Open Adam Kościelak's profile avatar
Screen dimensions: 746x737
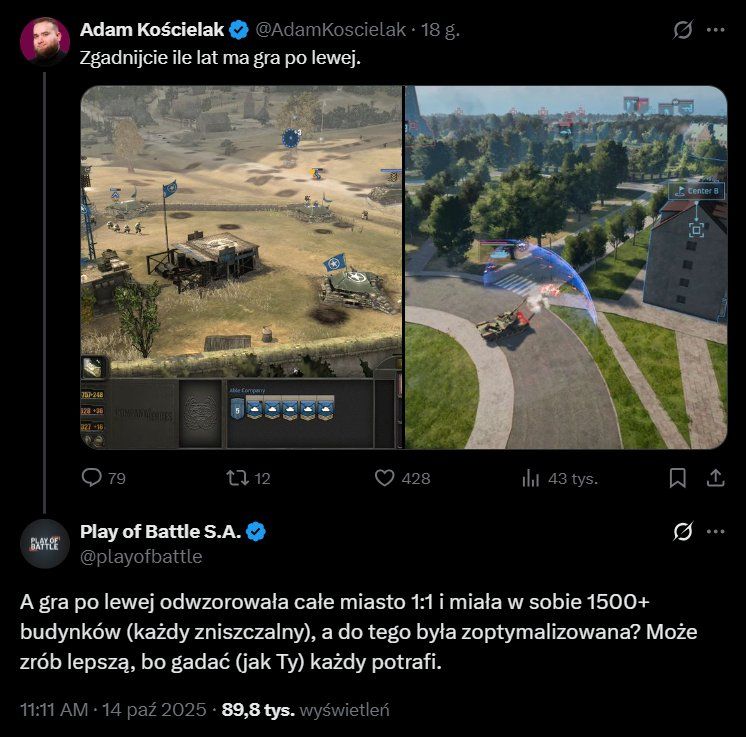[x=45, y=41]
